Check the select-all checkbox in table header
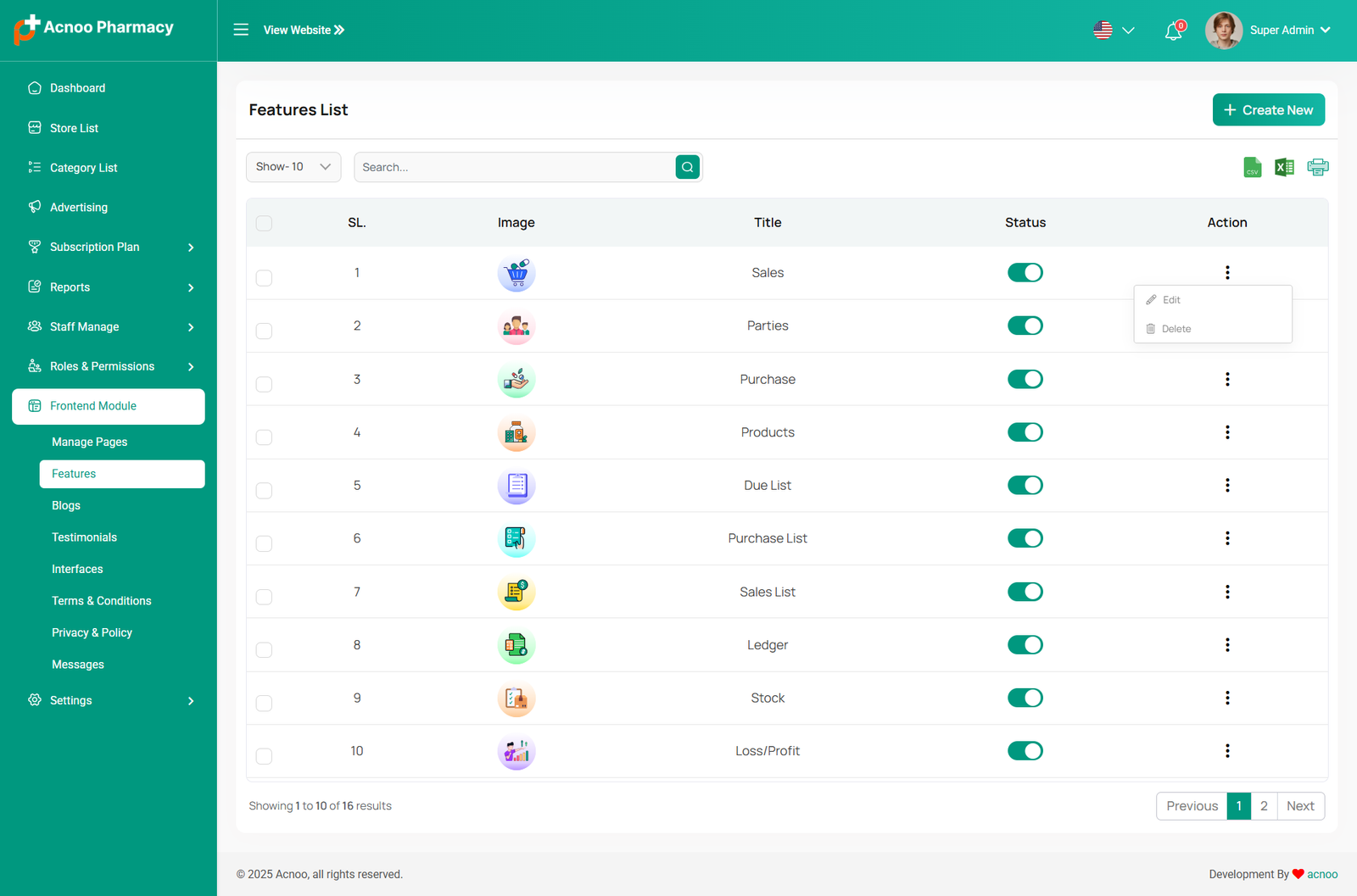 (x=264, y=223)
